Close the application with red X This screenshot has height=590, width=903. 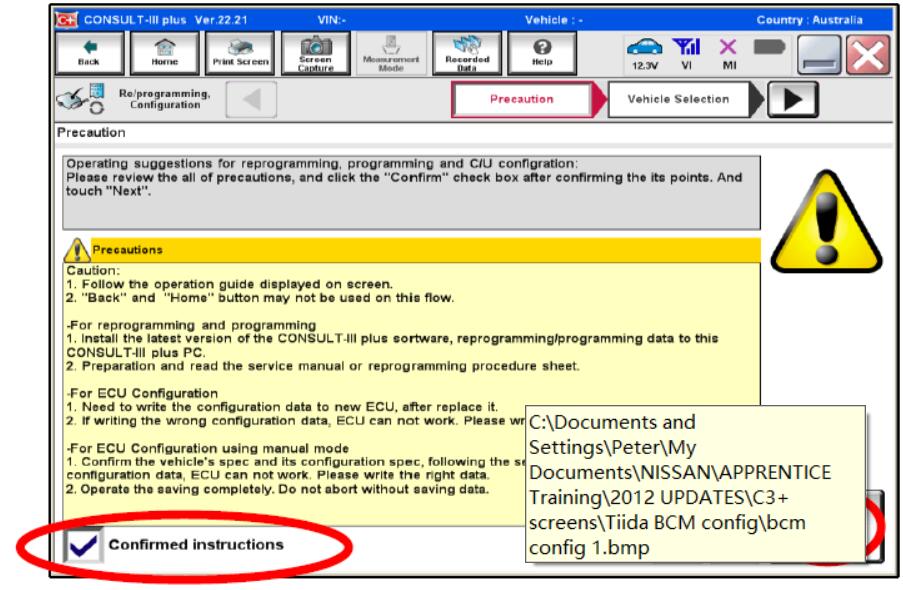pos(868,55)
